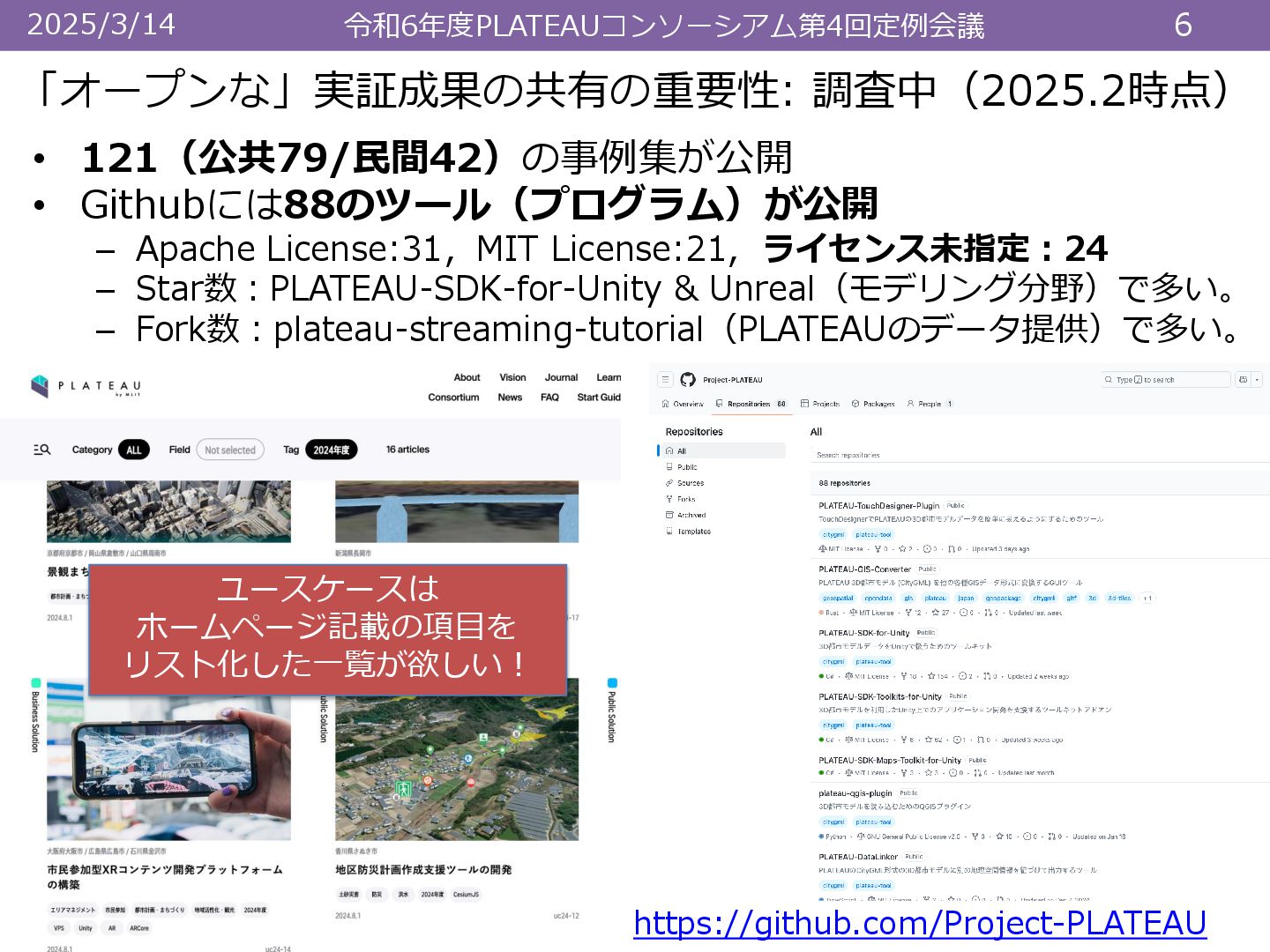This screenshot has width=1270, height=952.
Task: Select the red callout box 'ユースケースは…'
Action: click(x=327, y=629)
